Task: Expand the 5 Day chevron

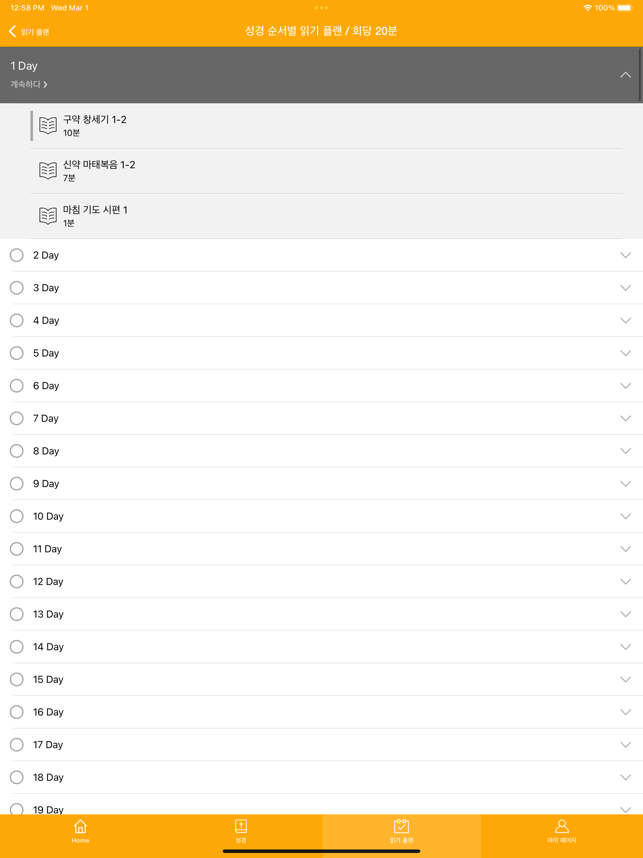Action: pyautogui.click(x=625, y=353)
